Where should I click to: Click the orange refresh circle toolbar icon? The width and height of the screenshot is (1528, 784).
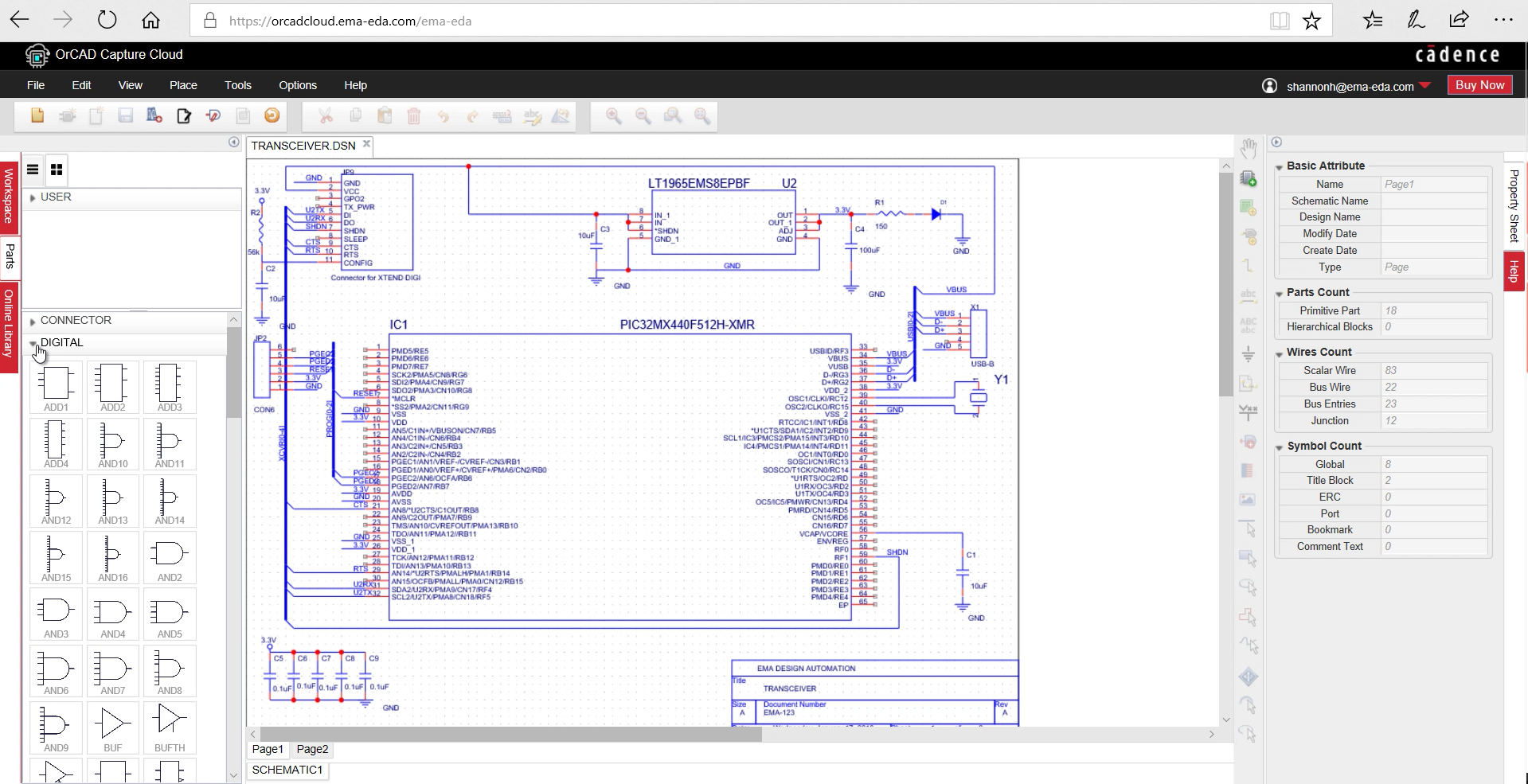(272, 116)
